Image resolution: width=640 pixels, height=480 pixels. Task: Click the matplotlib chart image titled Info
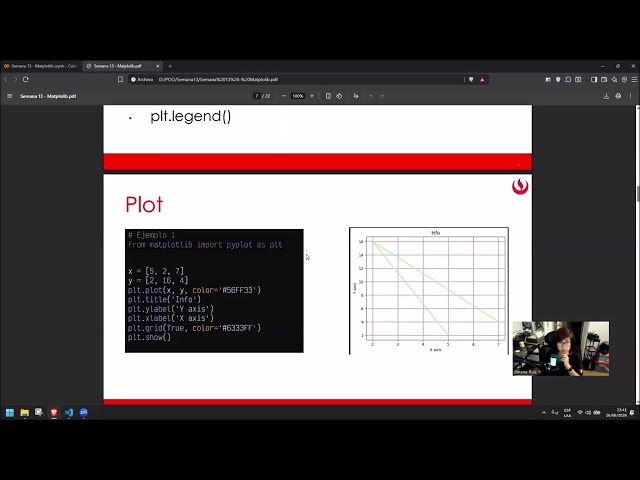point(429,291)
